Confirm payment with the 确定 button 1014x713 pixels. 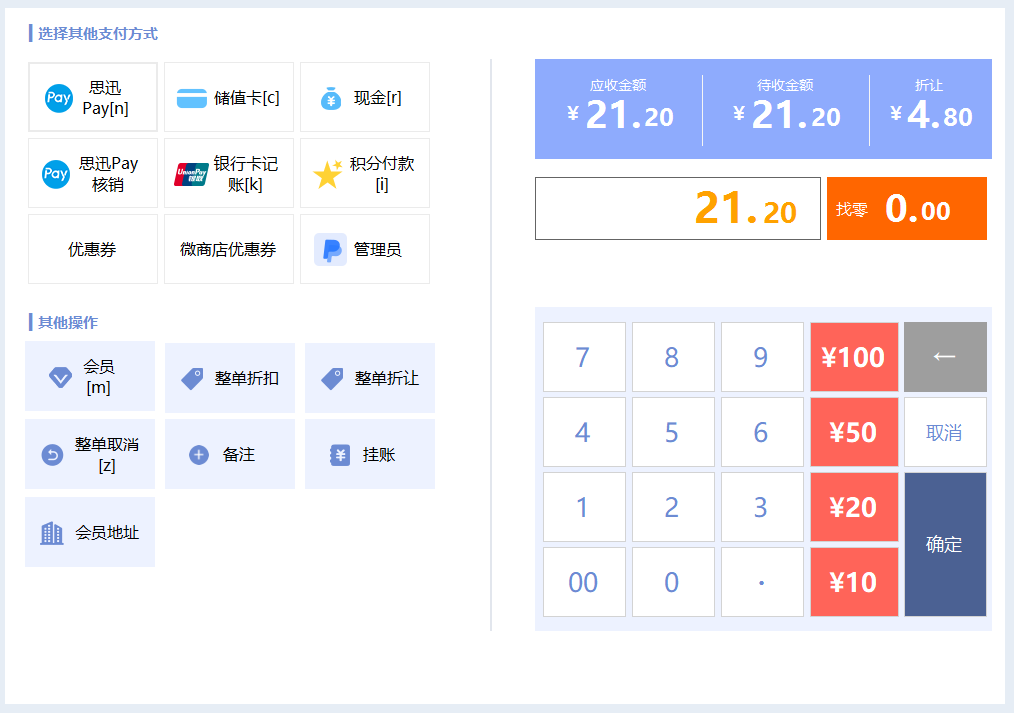pyautogui.click(x=945, y=544)
